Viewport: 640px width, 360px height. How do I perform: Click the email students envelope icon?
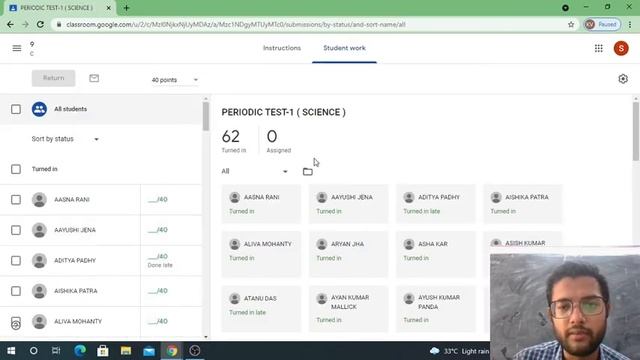[x=94, y=78]
